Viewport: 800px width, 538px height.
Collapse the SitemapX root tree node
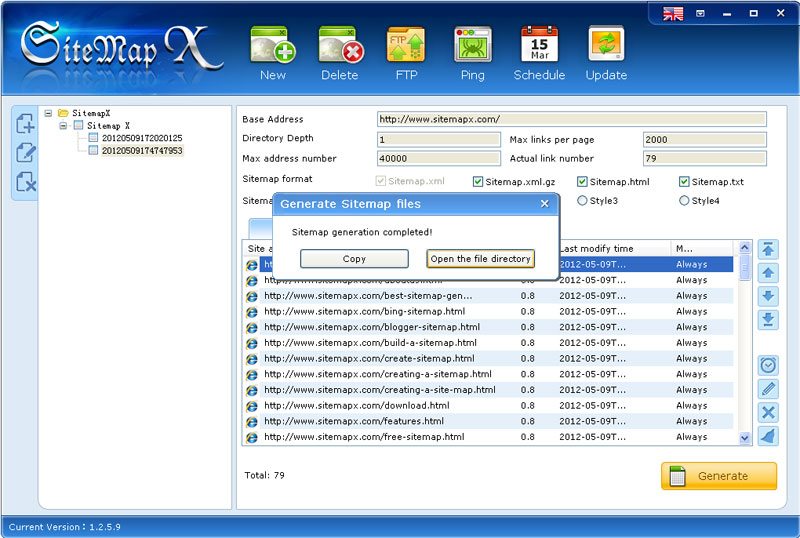click(49, 113)
